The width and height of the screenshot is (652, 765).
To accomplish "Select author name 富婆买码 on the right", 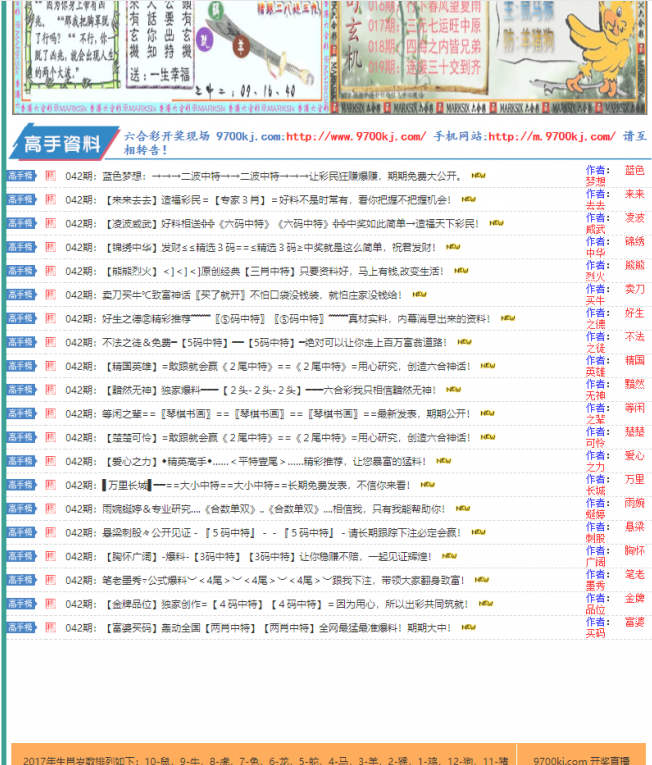I will click(615, 627).
